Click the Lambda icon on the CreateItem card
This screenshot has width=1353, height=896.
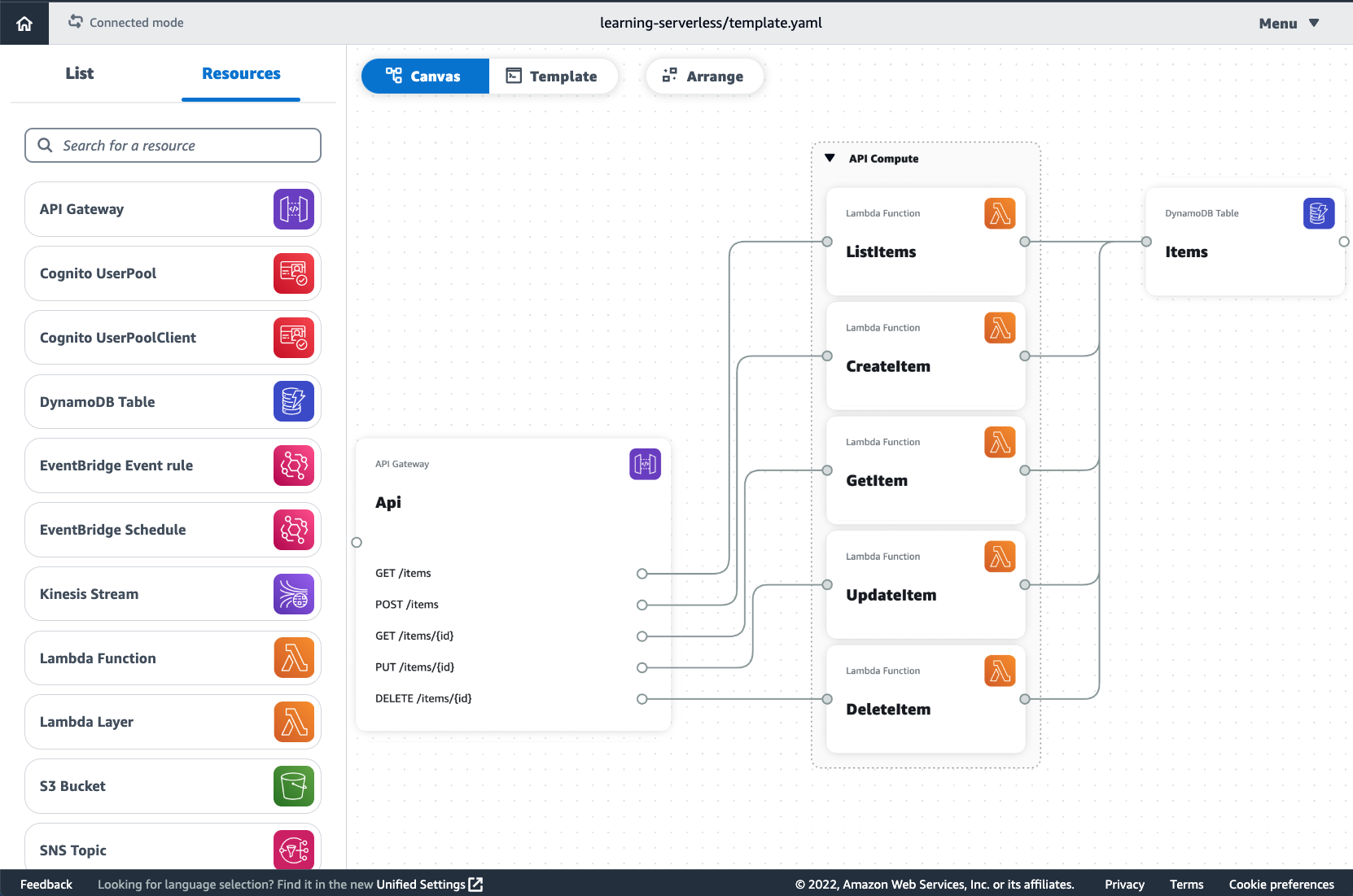[999, 328]
